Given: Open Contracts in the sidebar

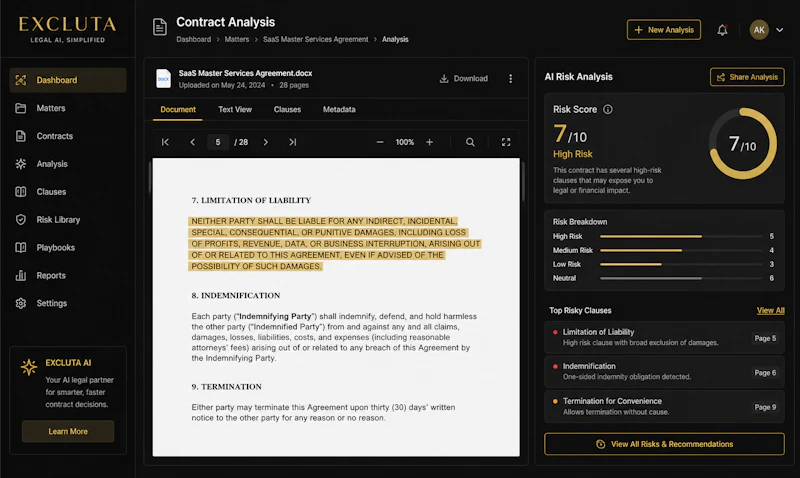Looking at the screenshot, I should [x=68, y=136].
